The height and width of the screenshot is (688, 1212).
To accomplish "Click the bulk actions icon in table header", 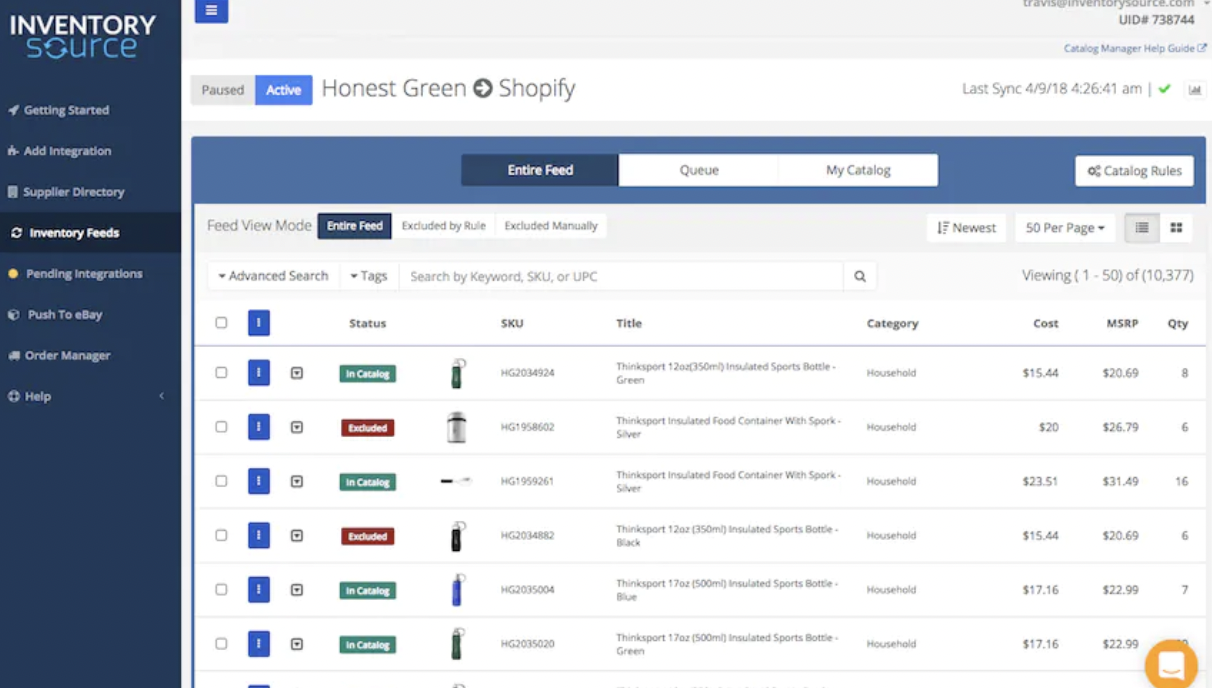I will click(259, 323).
